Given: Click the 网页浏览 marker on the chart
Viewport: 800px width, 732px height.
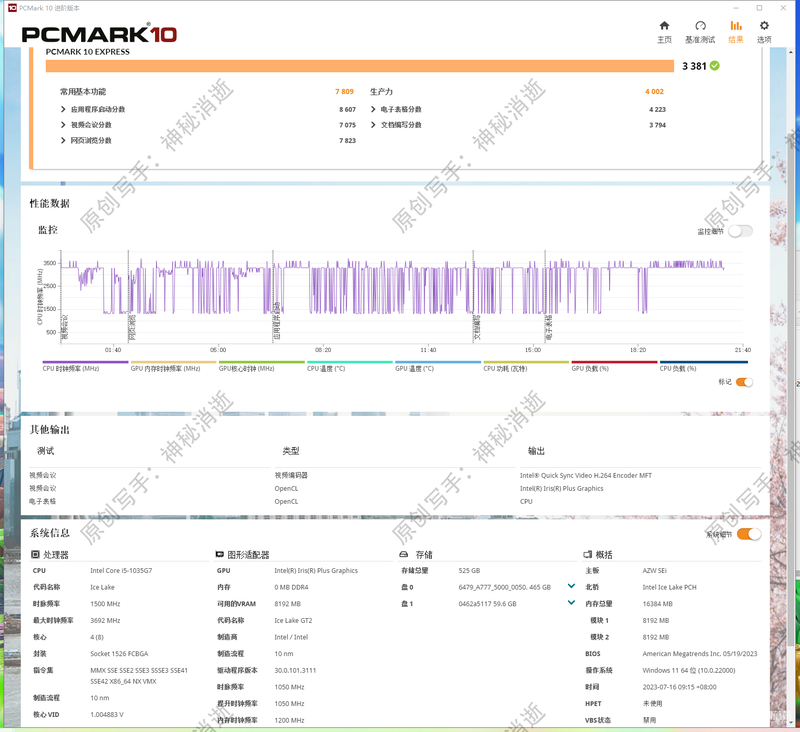Looking at the screenshot, I should click(132, 327).
